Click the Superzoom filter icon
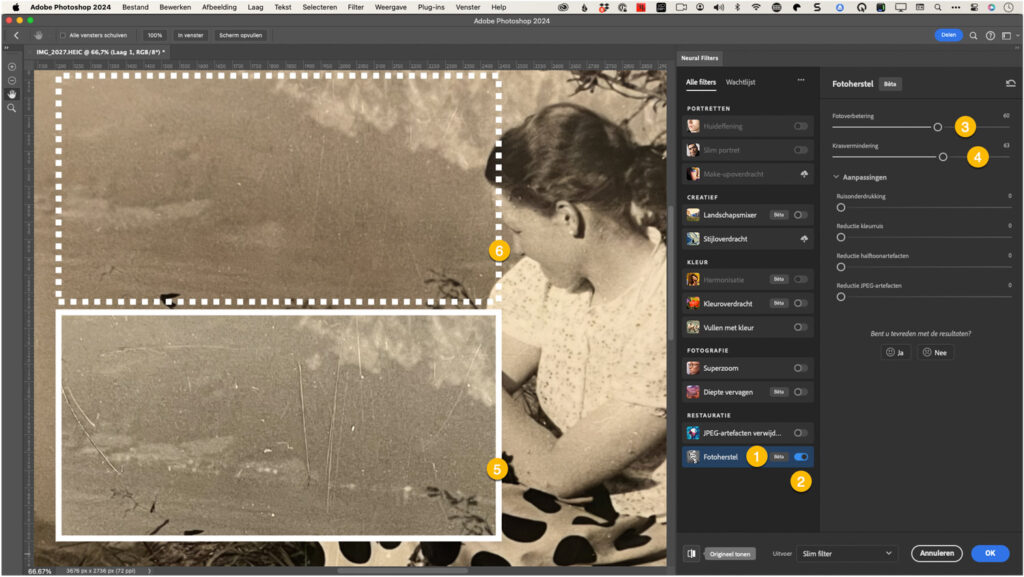Screen dimensions: 1024x577 click(693, 368)
